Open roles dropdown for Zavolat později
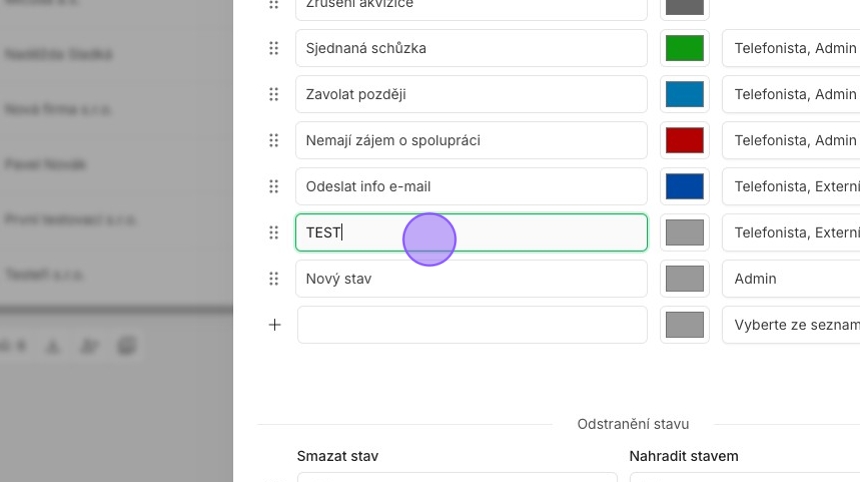 [792, 94]
